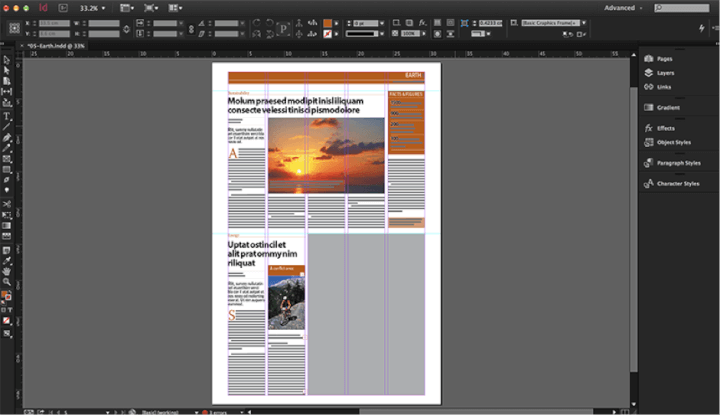Select the Type tool in the toolbox

coord(7,116)
